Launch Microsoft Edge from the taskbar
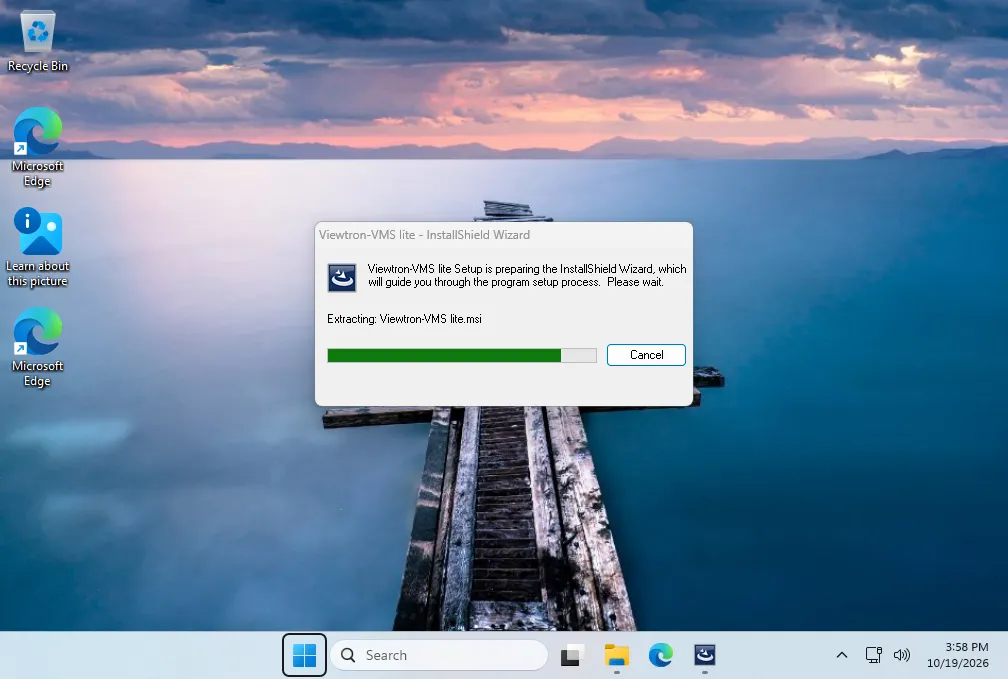This screenshot has height=679, width=1008. tap(661, 655)
